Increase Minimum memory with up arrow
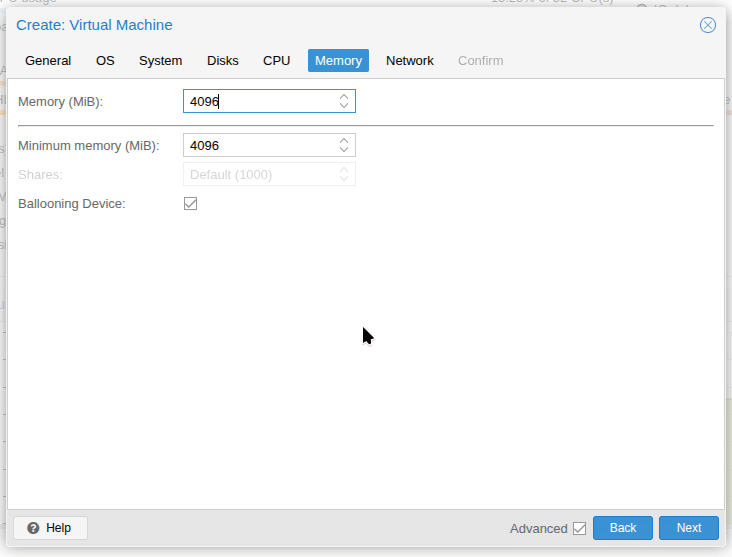 (x=344, y=141)
